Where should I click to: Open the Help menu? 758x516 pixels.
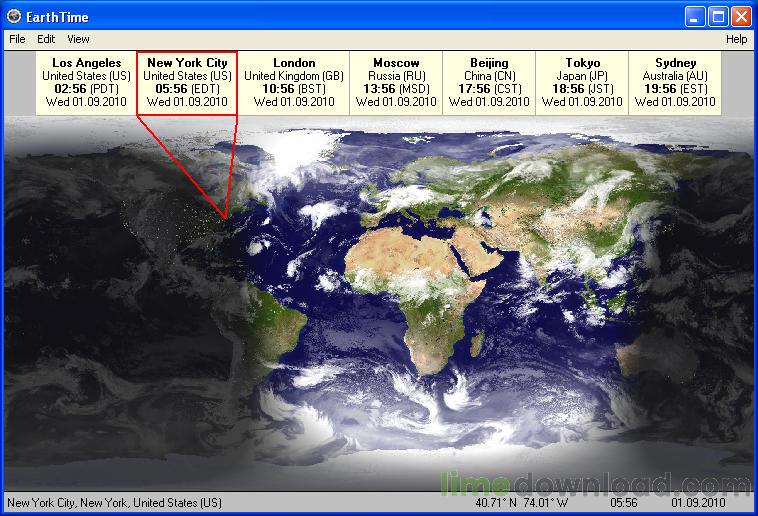pos(736,39)
